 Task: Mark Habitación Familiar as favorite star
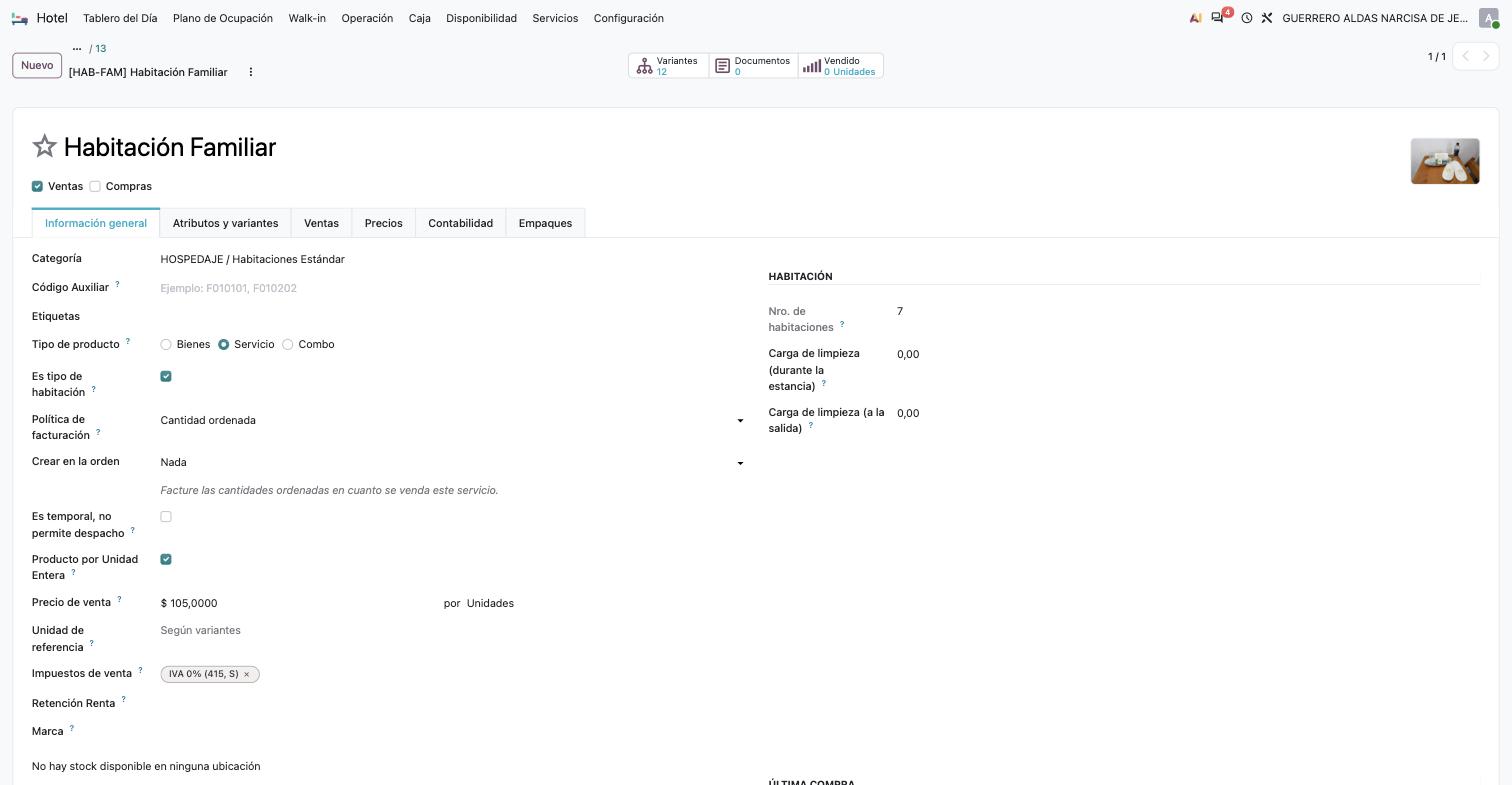(44, 147)
